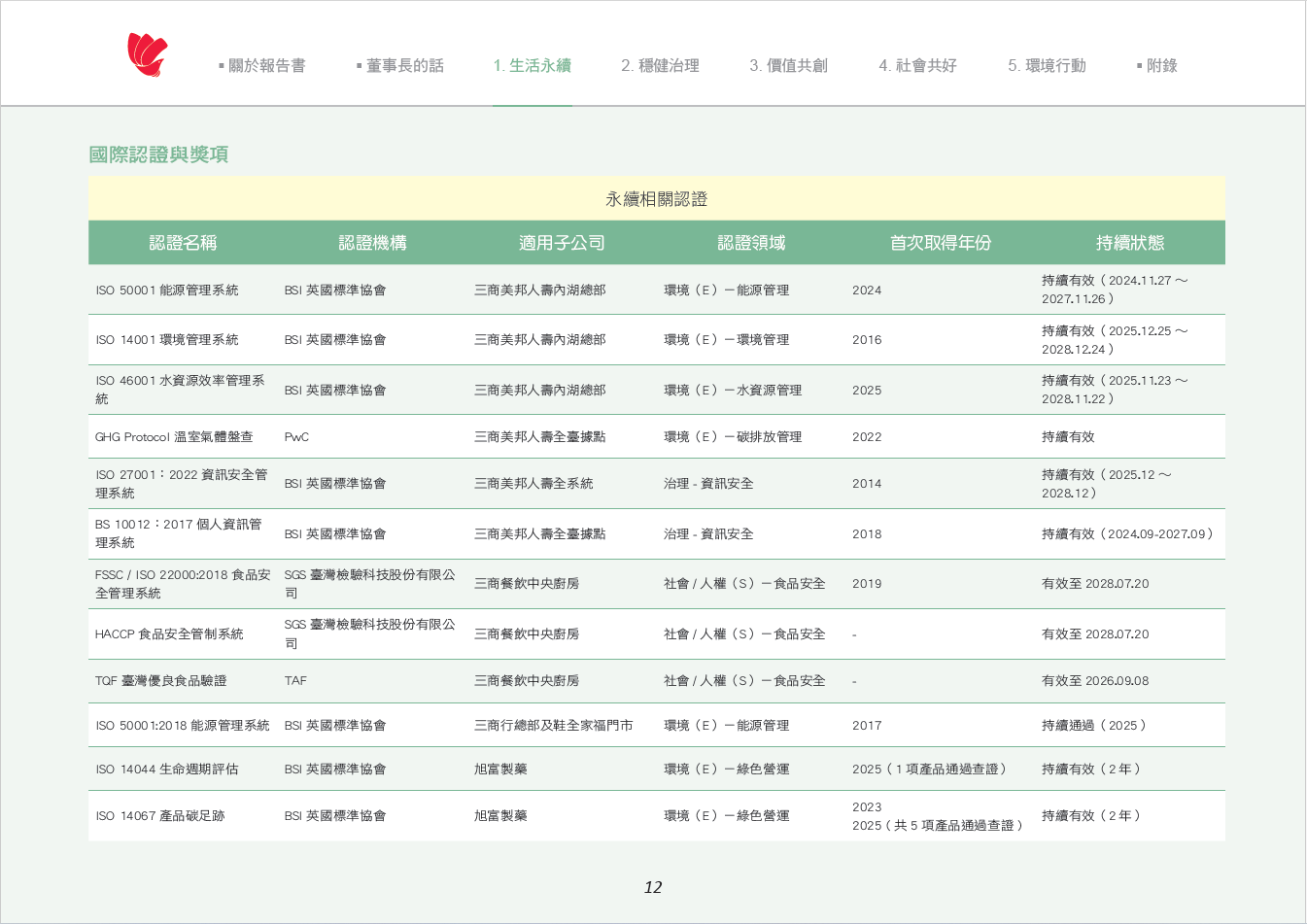Click the 國際認證與獎項 section heading

click(158, 154)
